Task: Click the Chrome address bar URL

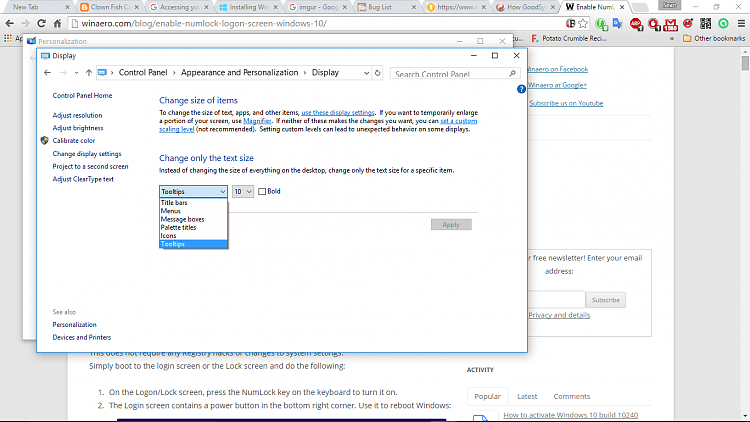Action: click(x=204, y=23)
